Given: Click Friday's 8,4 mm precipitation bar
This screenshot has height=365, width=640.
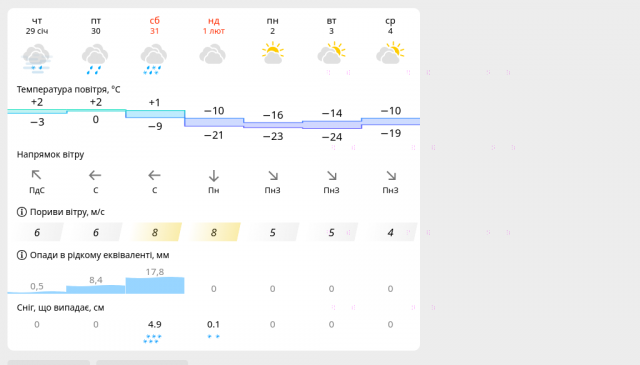Looking at the screenshot, I should click(x=96, y=289).
